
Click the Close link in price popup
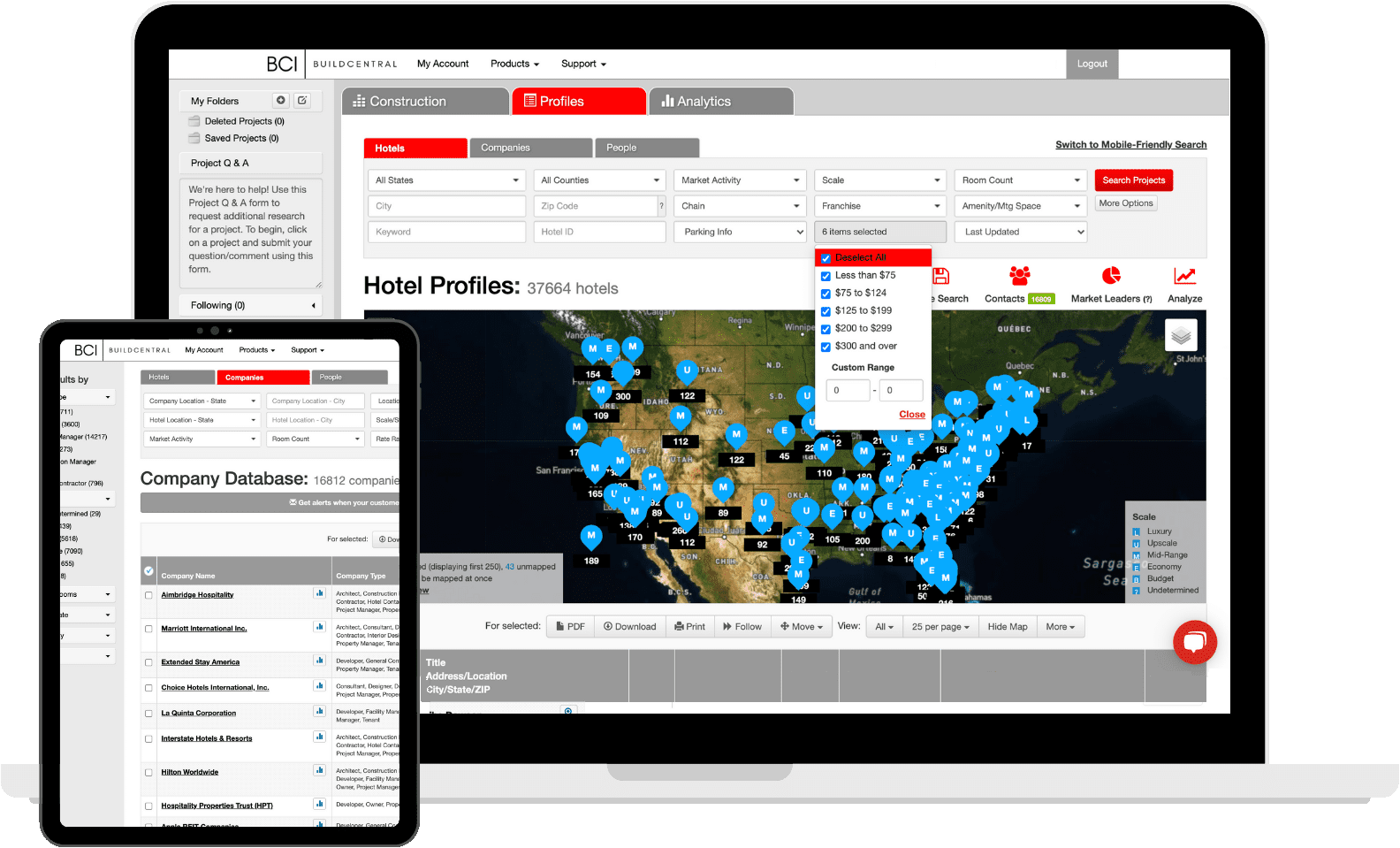[912, 415]
